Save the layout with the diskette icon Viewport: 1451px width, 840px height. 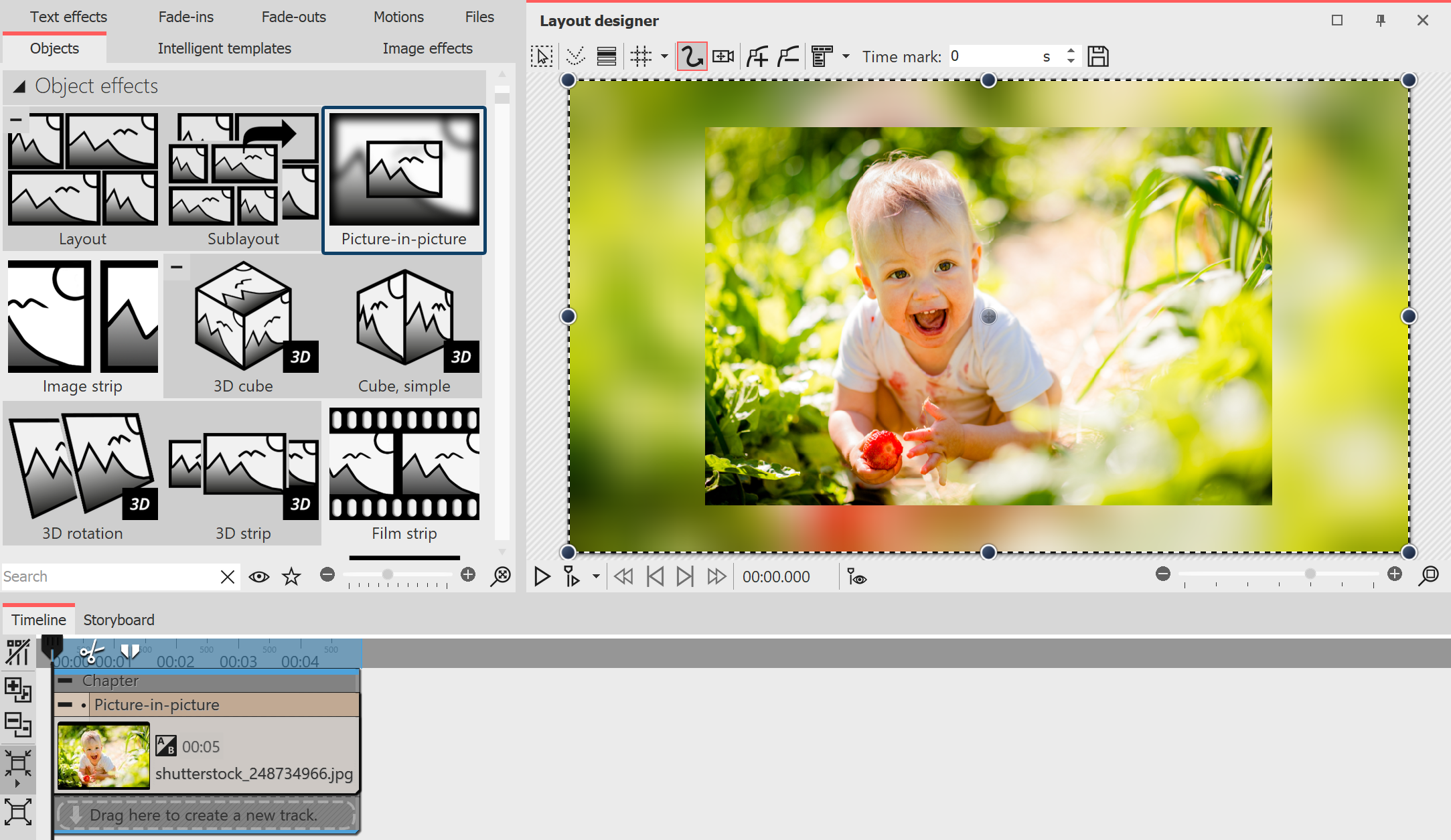(x=1097, y=56)
